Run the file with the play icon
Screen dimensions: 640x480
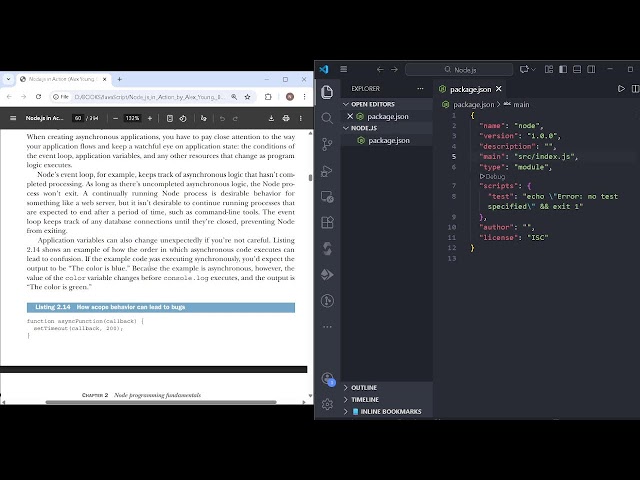pyautogui.click(x=621, y=89)
